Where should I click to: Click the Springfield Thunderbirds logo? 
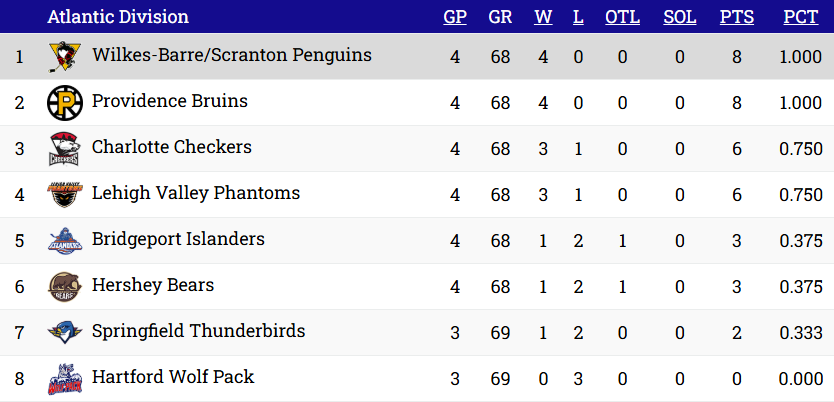pyautogui.click(x=63, y=333)
